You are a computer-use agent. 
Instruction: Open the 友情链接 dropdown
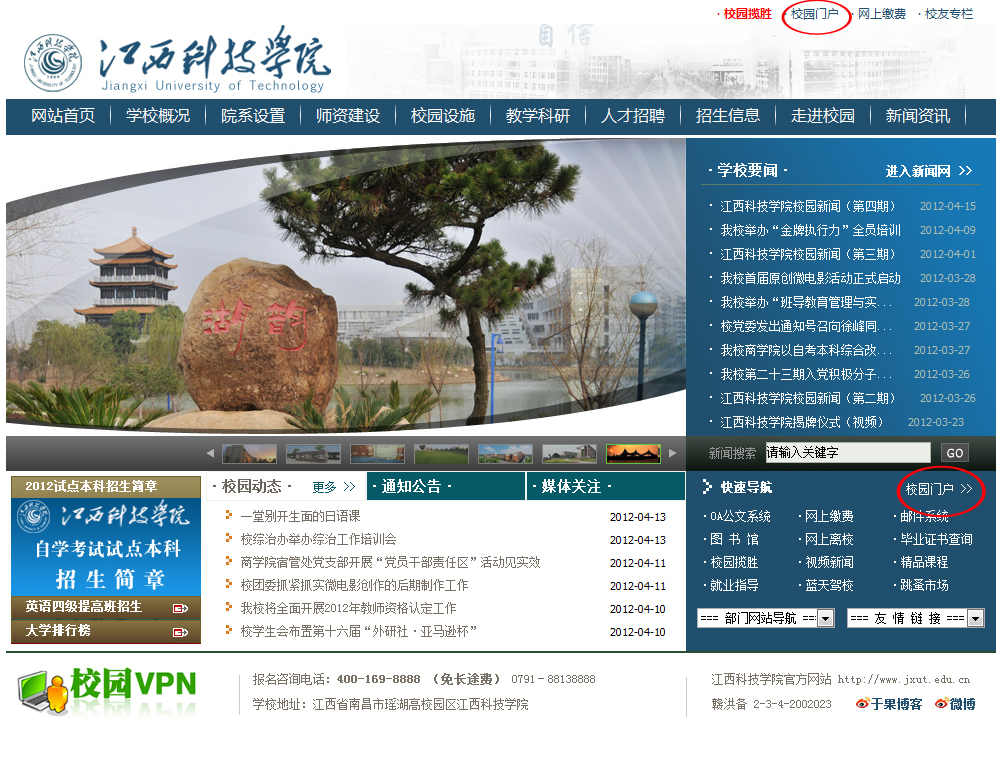point(975,618)
